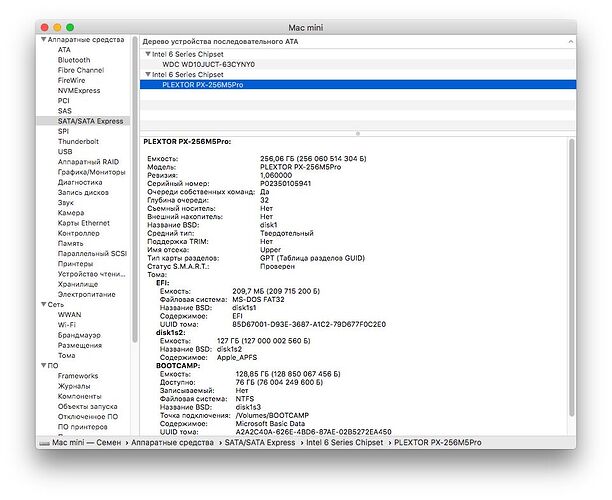Click the sort chevron in device tree header
Screen dimensions: 612x500
pos(571,41)
